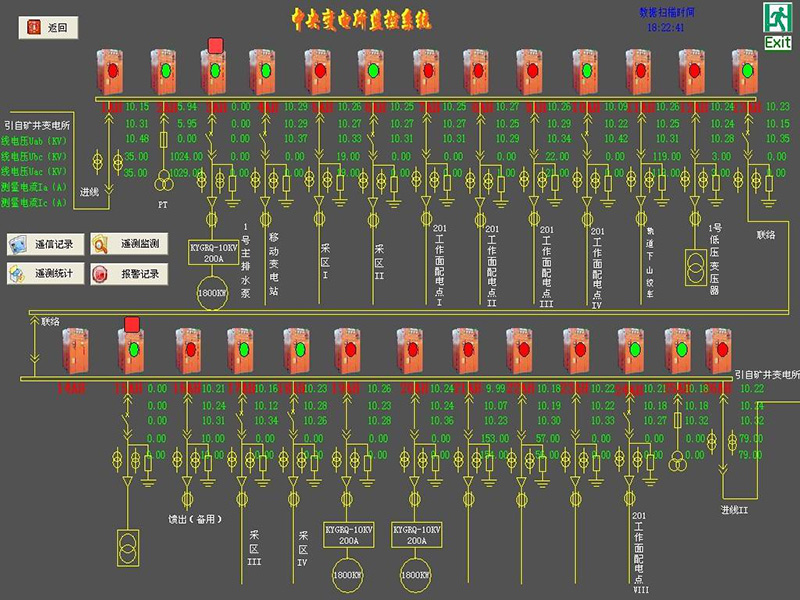Click the PT transformer symbol under 2AH
This screenshot has height=600, width=800.
(x=164, y=181)
